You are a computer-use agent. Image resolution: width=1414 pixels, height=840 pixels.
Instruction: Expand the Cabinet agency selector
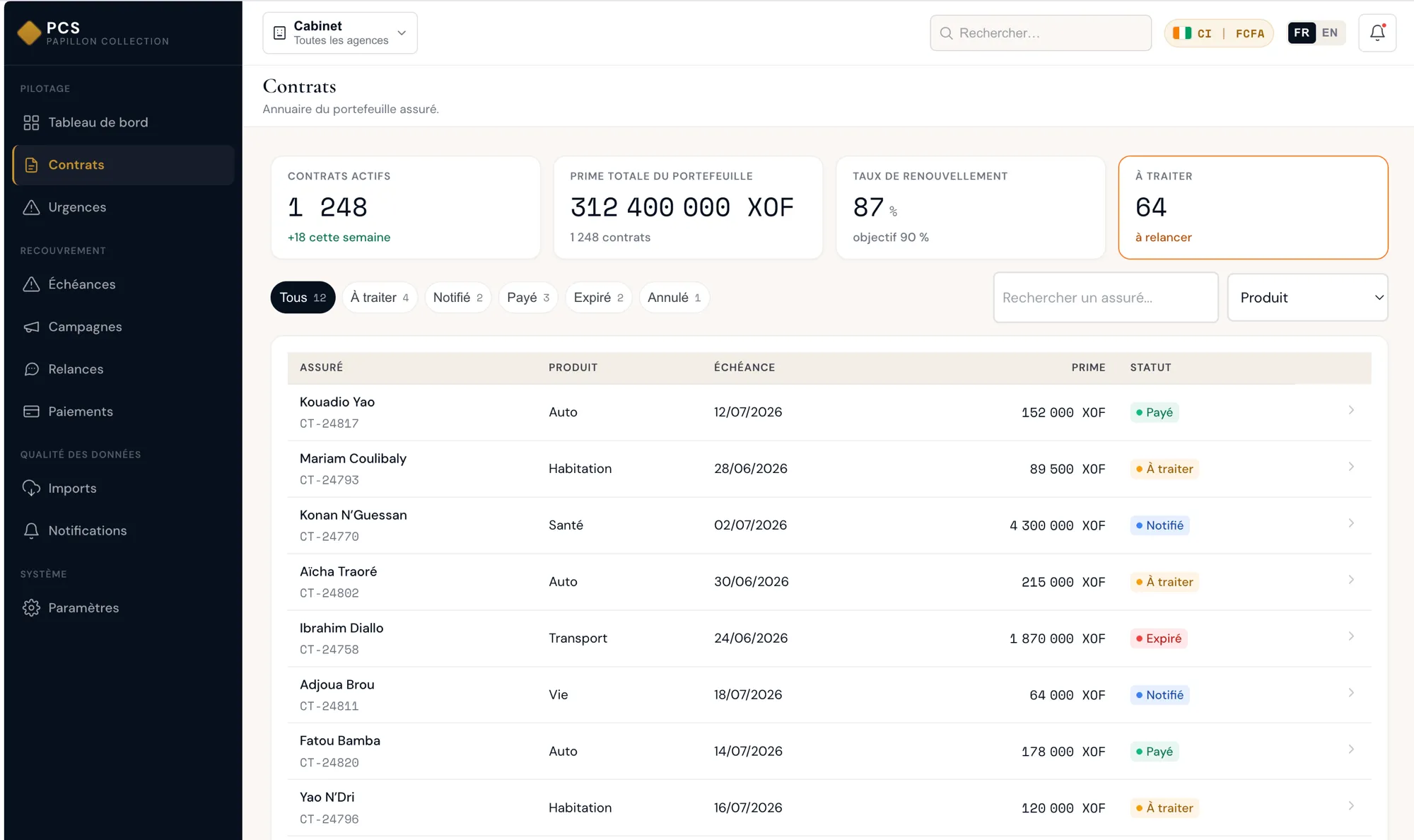(x=340, y=33)
